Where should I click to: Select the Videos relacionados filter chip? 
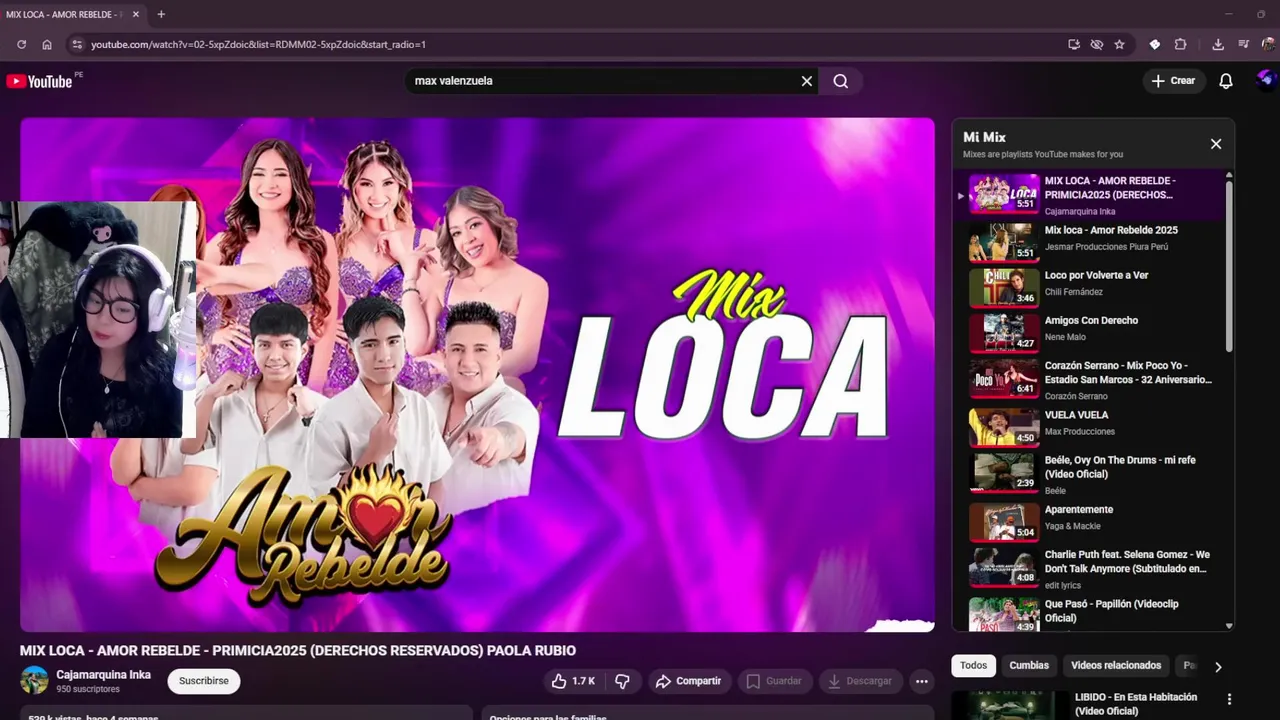(x=1116, y=665)
